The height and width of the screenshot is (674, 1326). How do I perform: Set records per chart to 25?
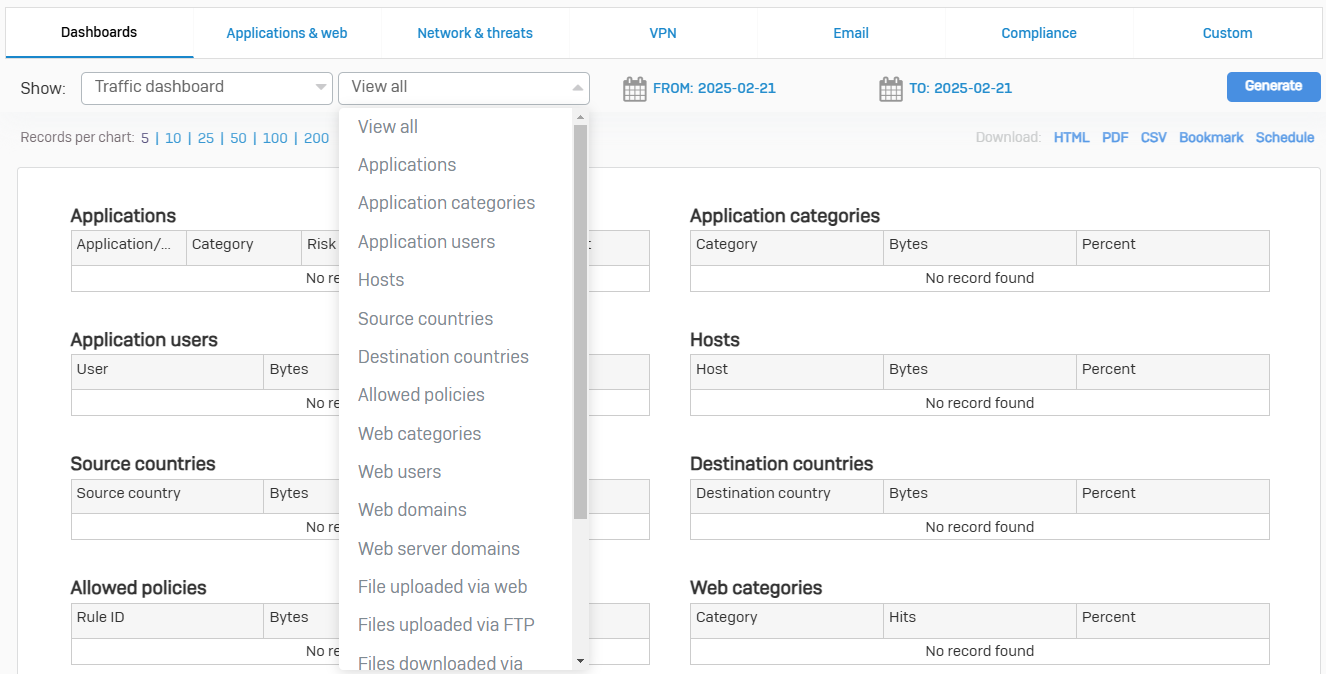click(x=205, y=139)
